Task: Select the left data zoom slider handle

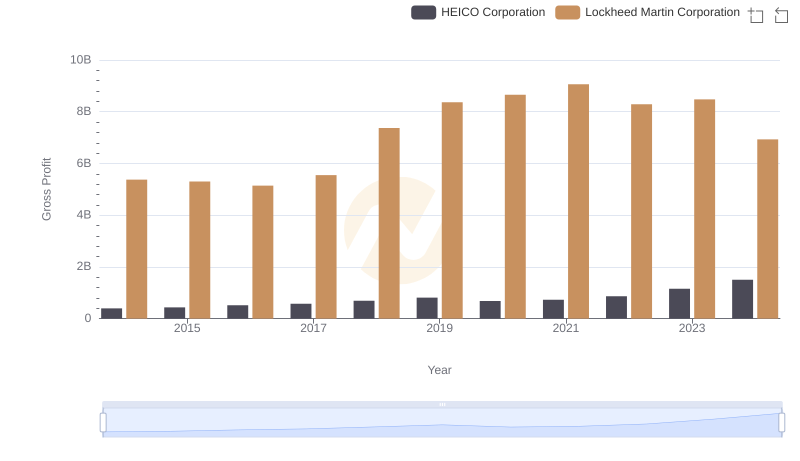Action: tap(103, 423)
